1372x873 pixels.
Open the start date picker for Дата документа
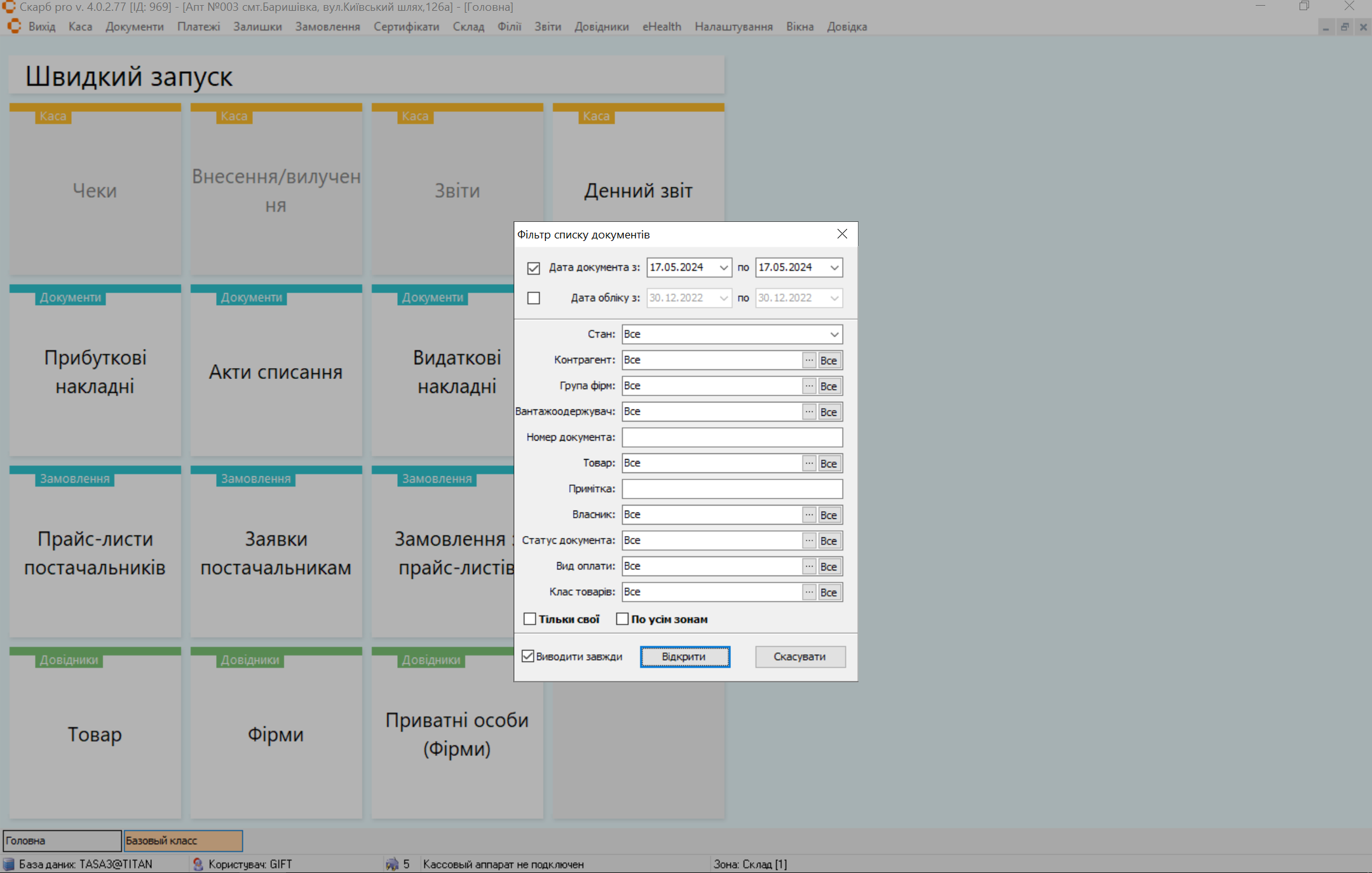coord(723,268)
